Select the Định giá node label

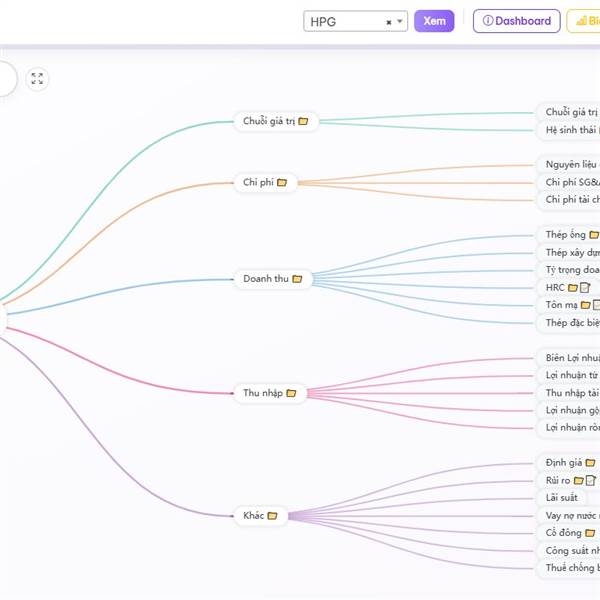tap(564, 463)
